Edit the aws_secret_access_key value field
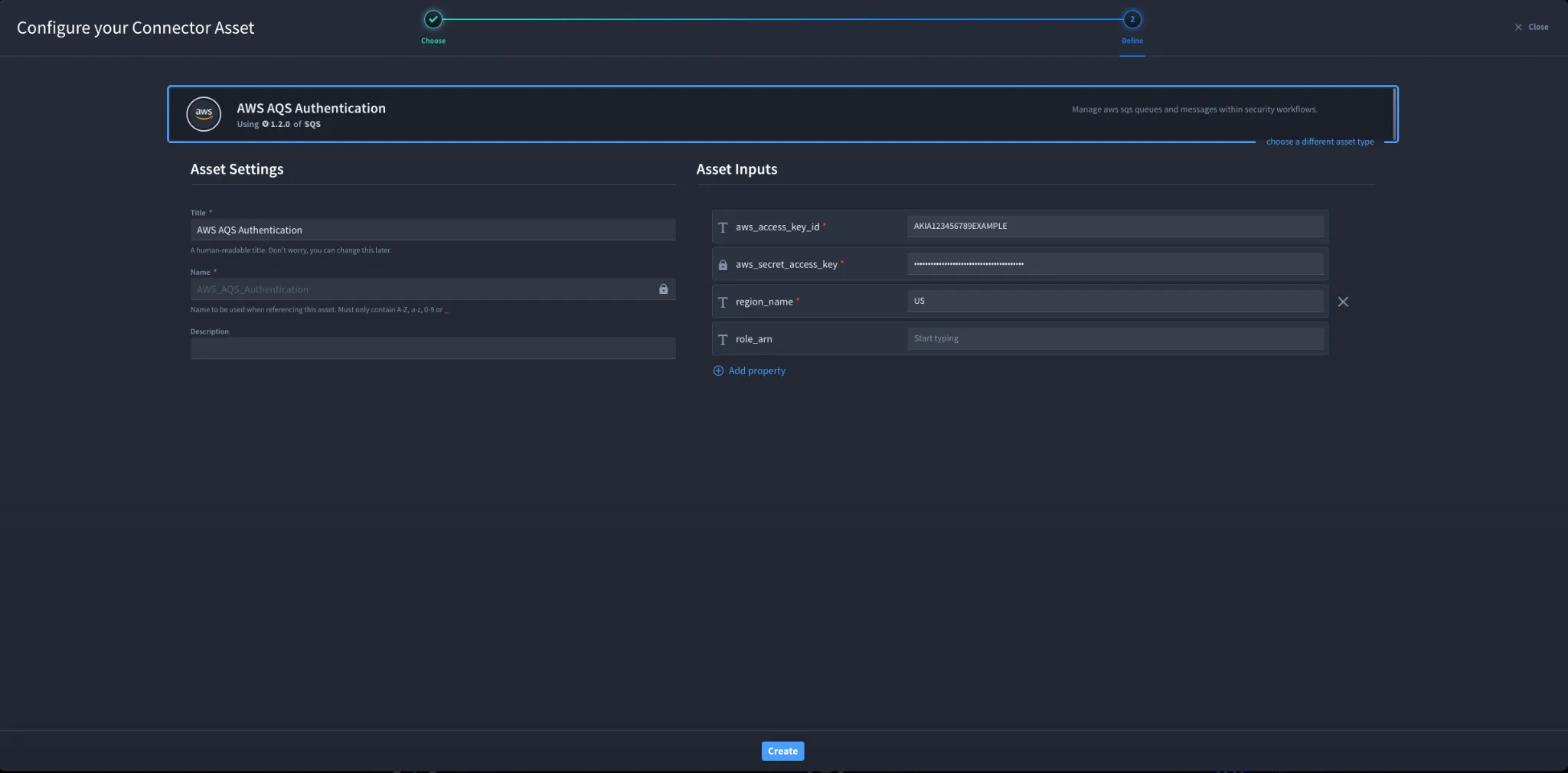 (x=1116, y=263)
